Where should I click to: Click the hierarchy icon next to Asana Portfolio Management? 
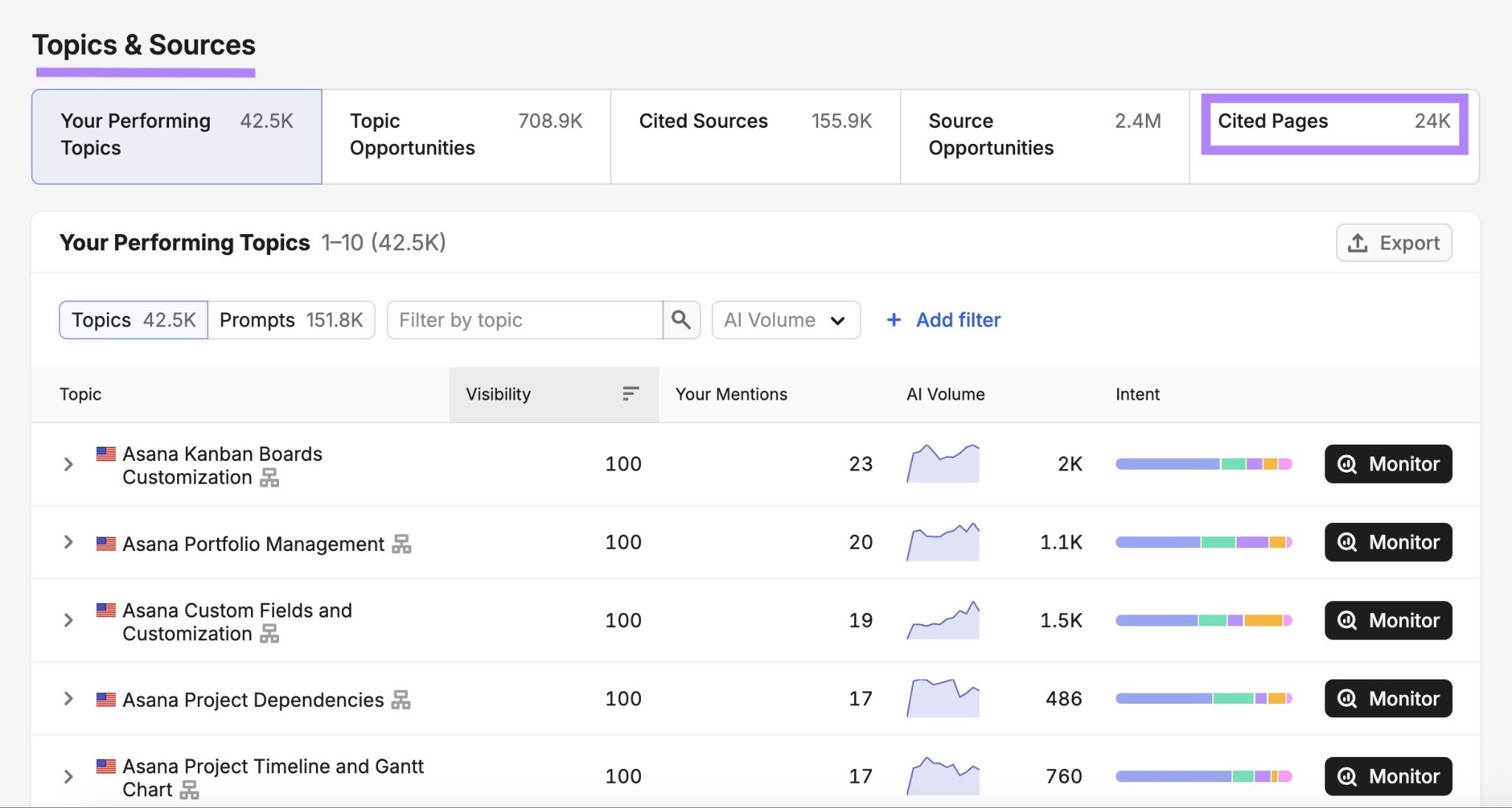pos(402,544)
